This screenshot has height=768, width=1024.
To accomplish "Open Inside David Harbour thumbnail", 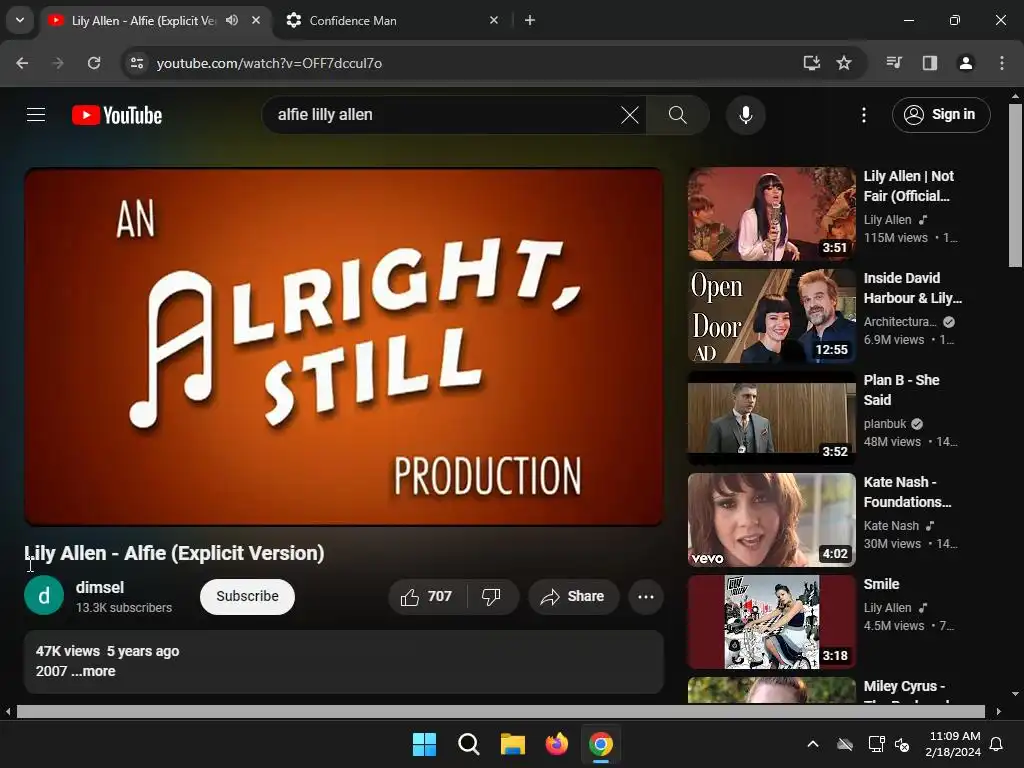I will 771,315.
